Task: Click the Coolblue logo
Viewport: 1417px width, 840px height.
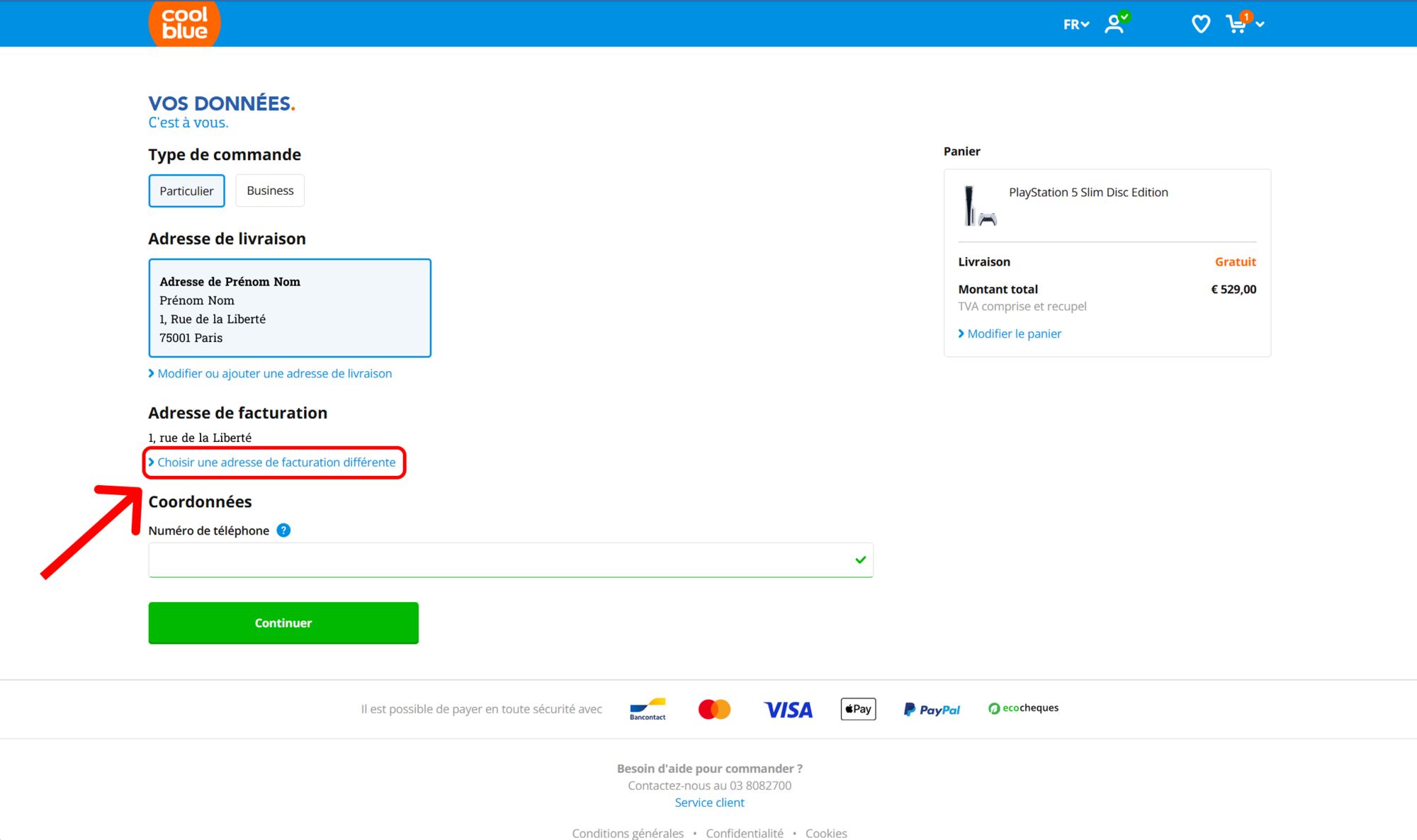Action: pos(184,23)
